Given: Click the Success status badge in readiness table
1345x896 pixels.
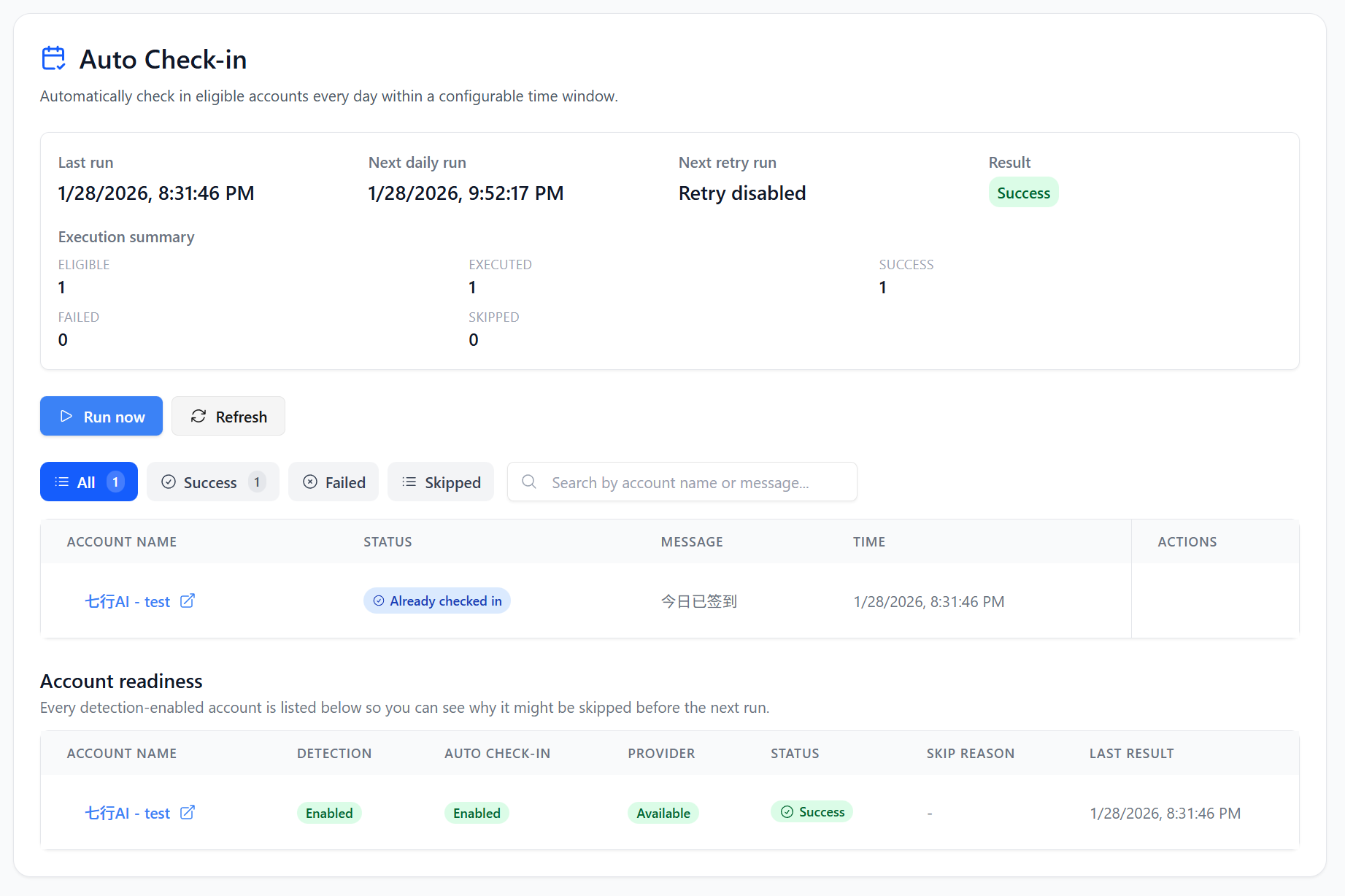Looking at the screenshot, I should 812,811.
